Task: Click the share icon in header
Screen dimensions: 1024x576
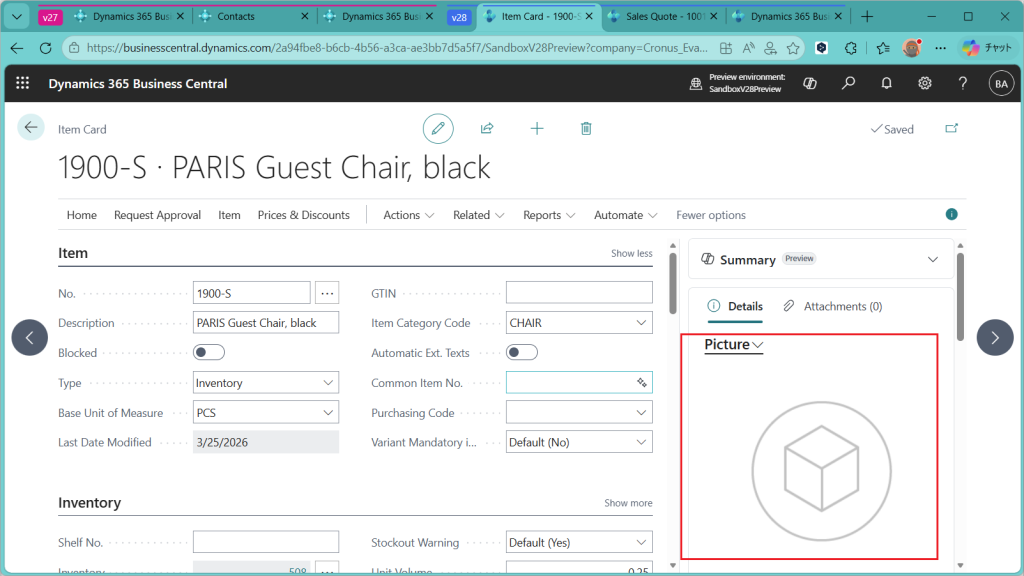Action: (487, 129)
